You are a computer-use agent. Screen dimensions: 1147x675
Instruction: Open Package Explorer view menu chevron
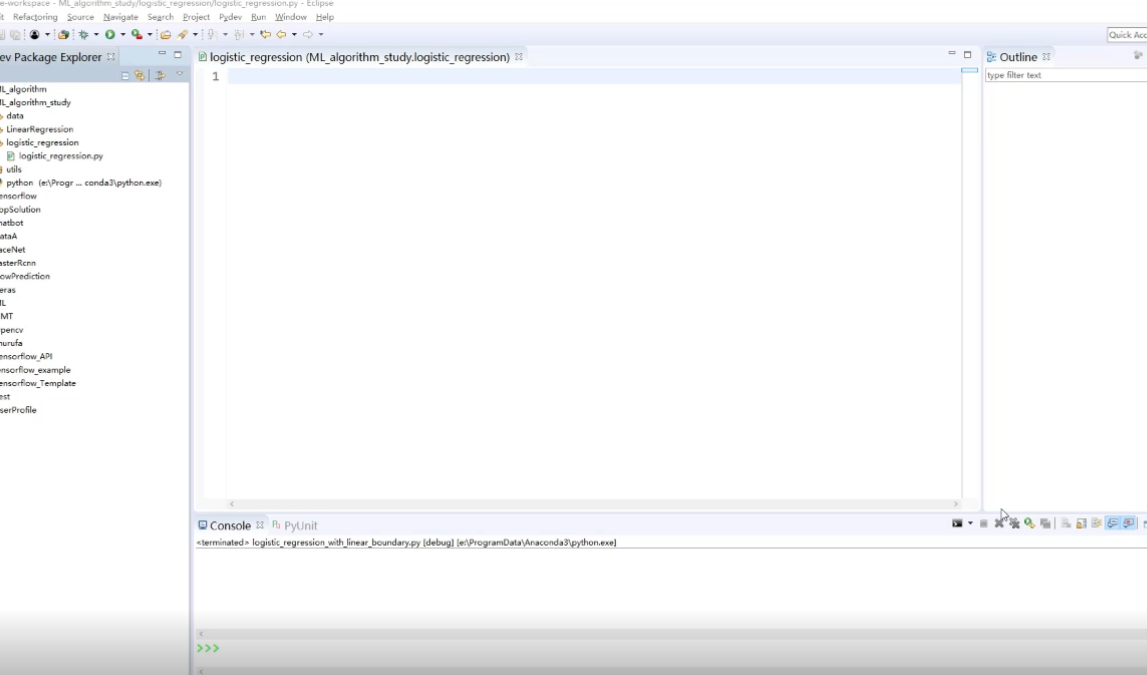pos(180,75)
